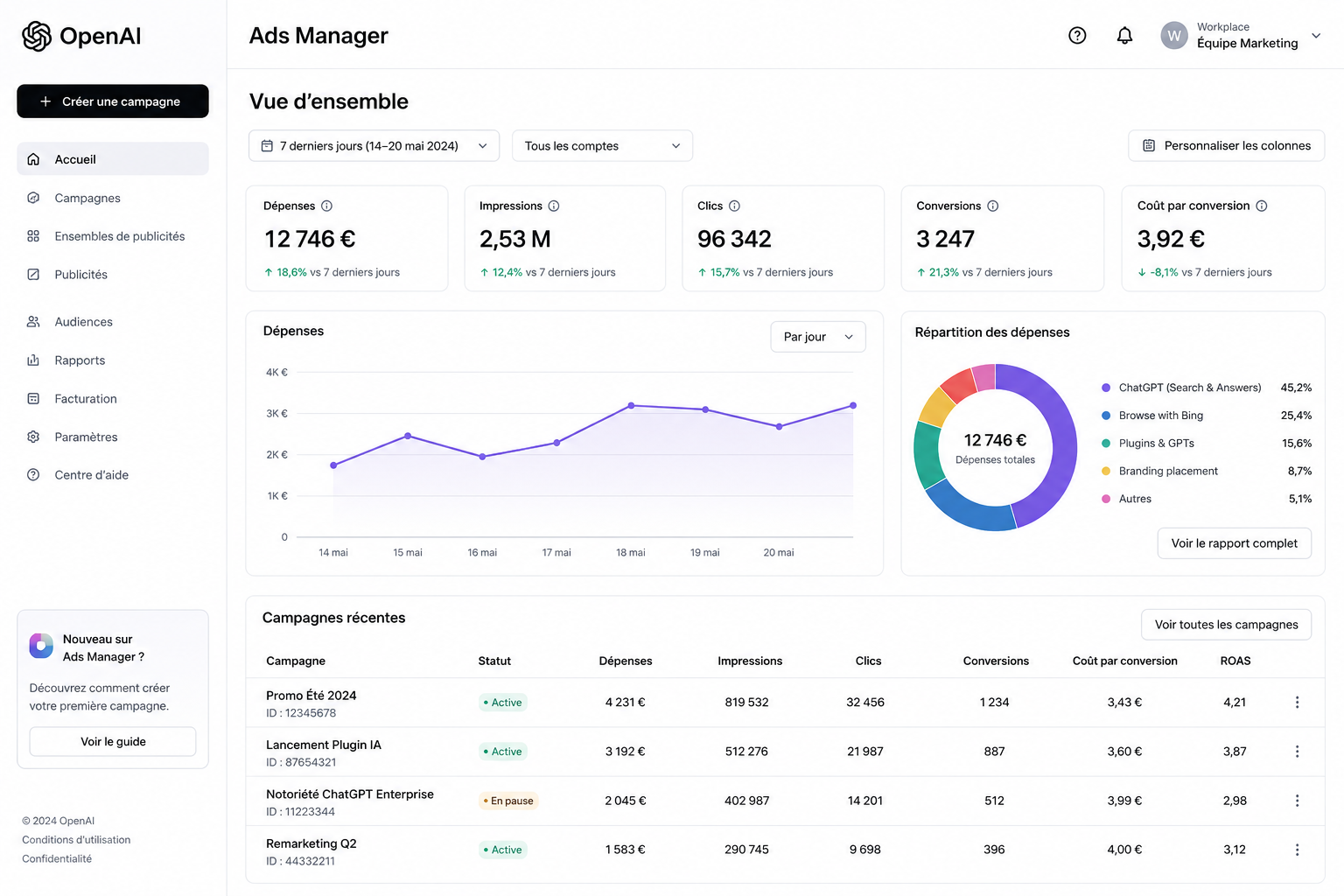Click the 15 mai data point on chart
1344x896 pixels.
coord(408,436)
